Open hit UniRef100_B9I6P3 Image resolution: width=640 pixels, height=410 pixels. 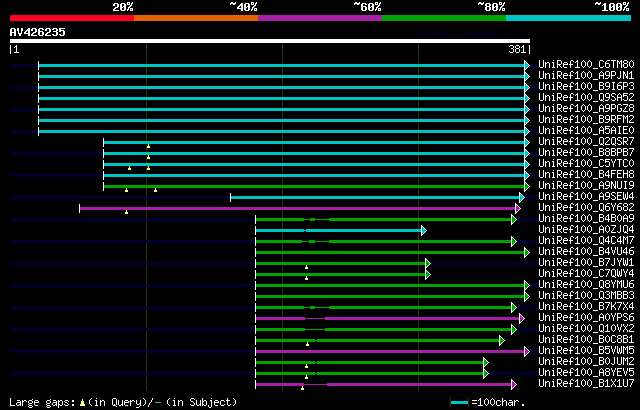pos(586,86)
